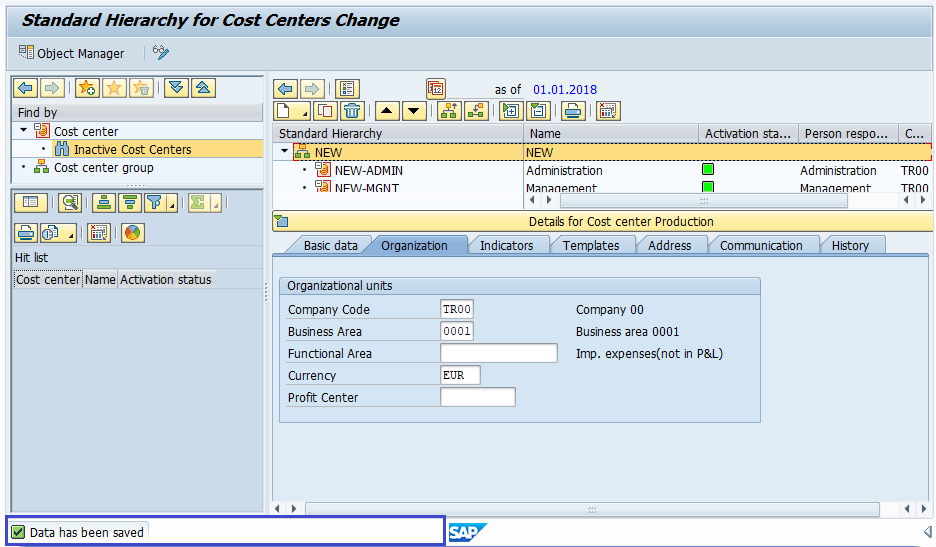Click the hierarchy Delete trash icon

352,111
